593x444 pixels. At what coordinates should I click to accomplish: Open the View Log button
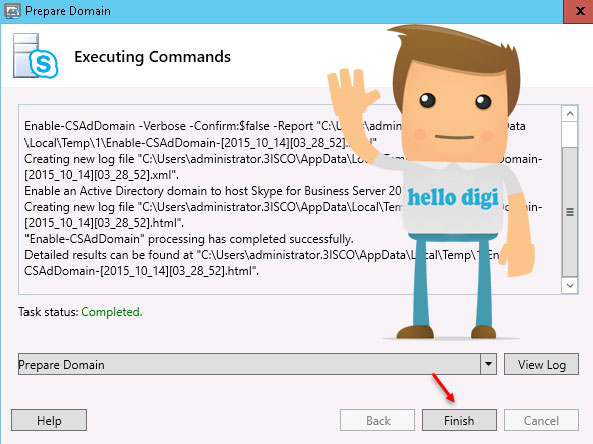[541, 364]
